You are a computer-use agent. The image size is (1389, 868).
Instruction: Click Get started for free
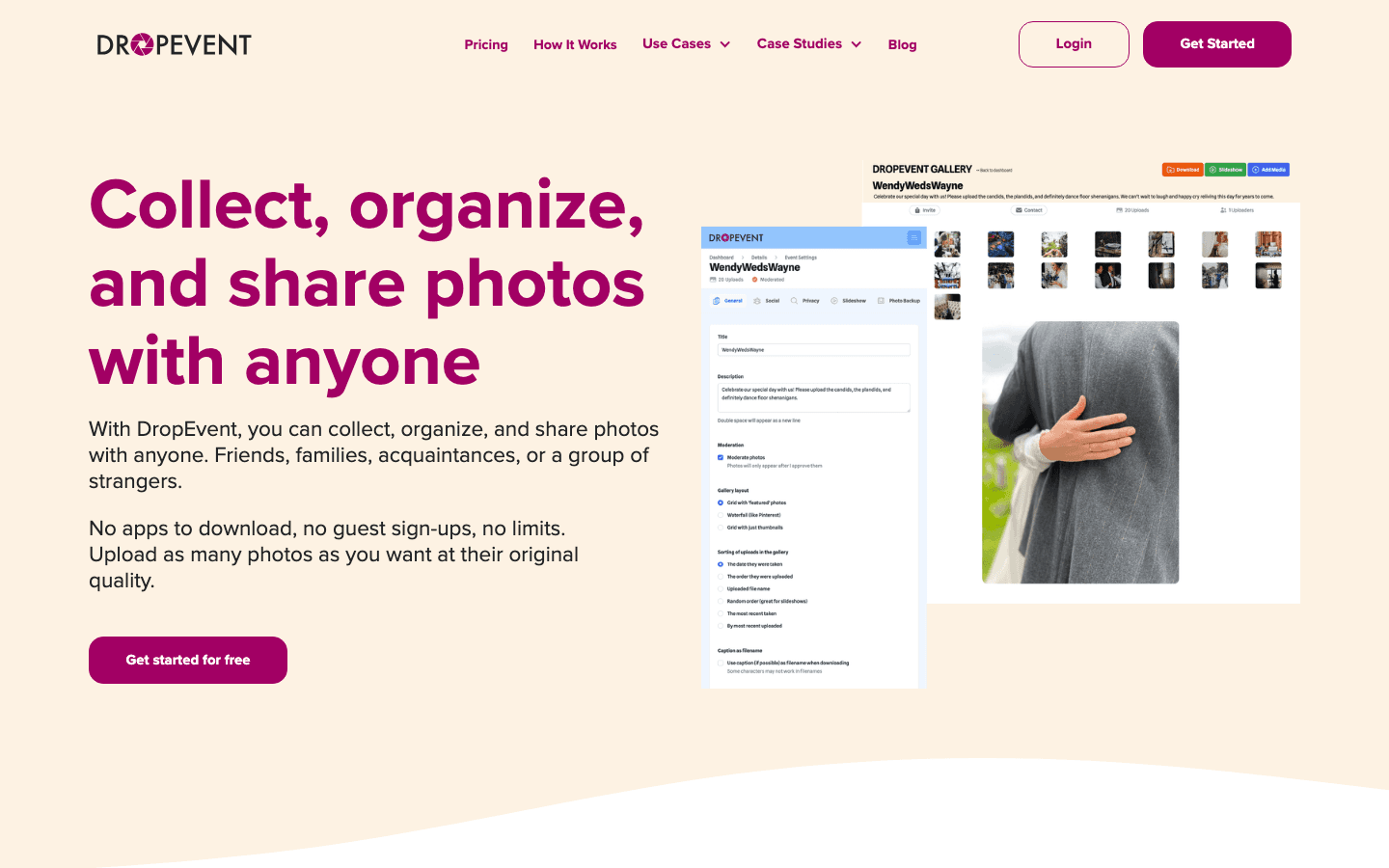[x=188, y=660]
